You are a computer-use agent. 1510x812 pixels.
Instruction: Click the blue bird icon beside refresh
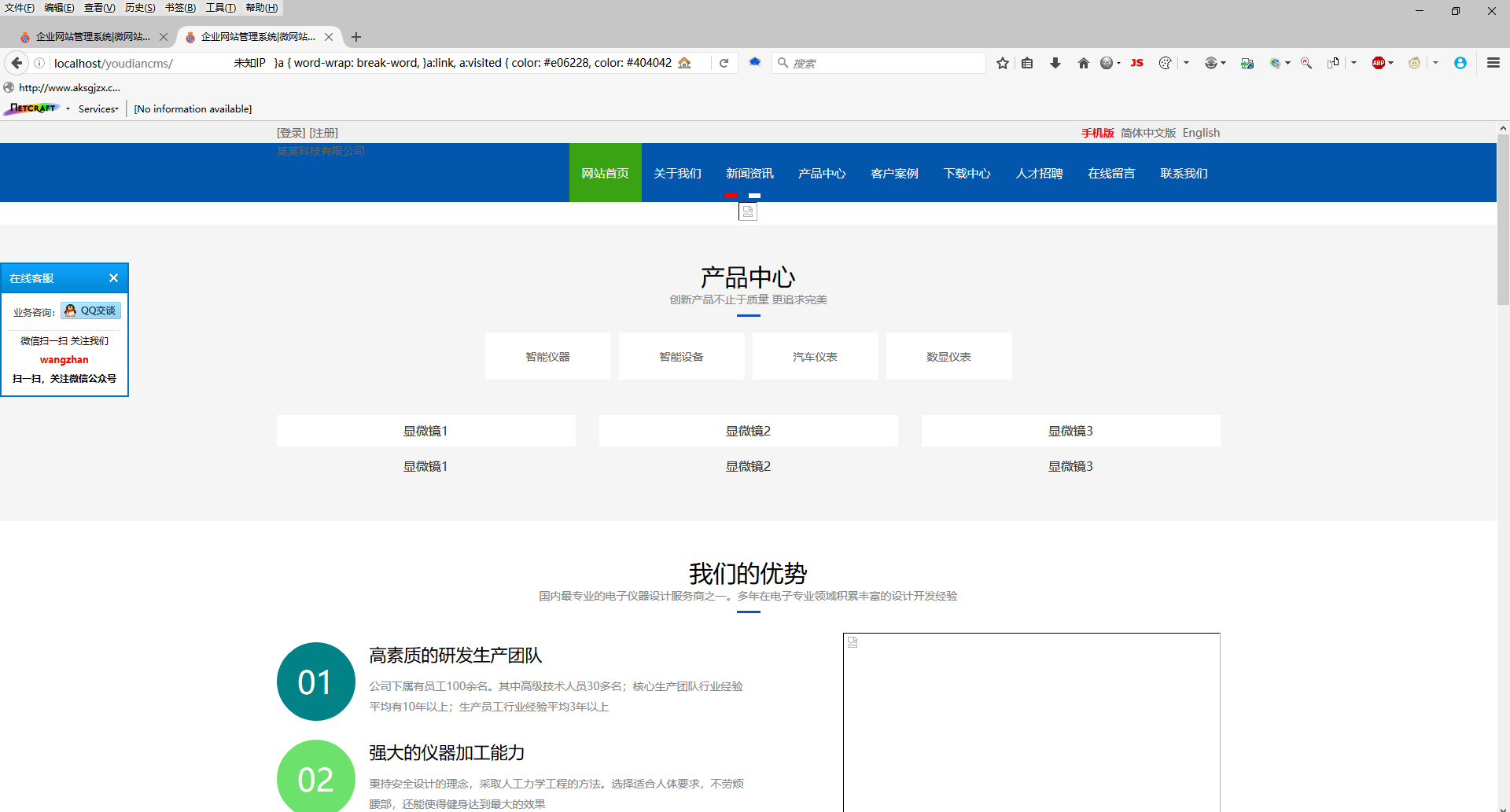755,62
